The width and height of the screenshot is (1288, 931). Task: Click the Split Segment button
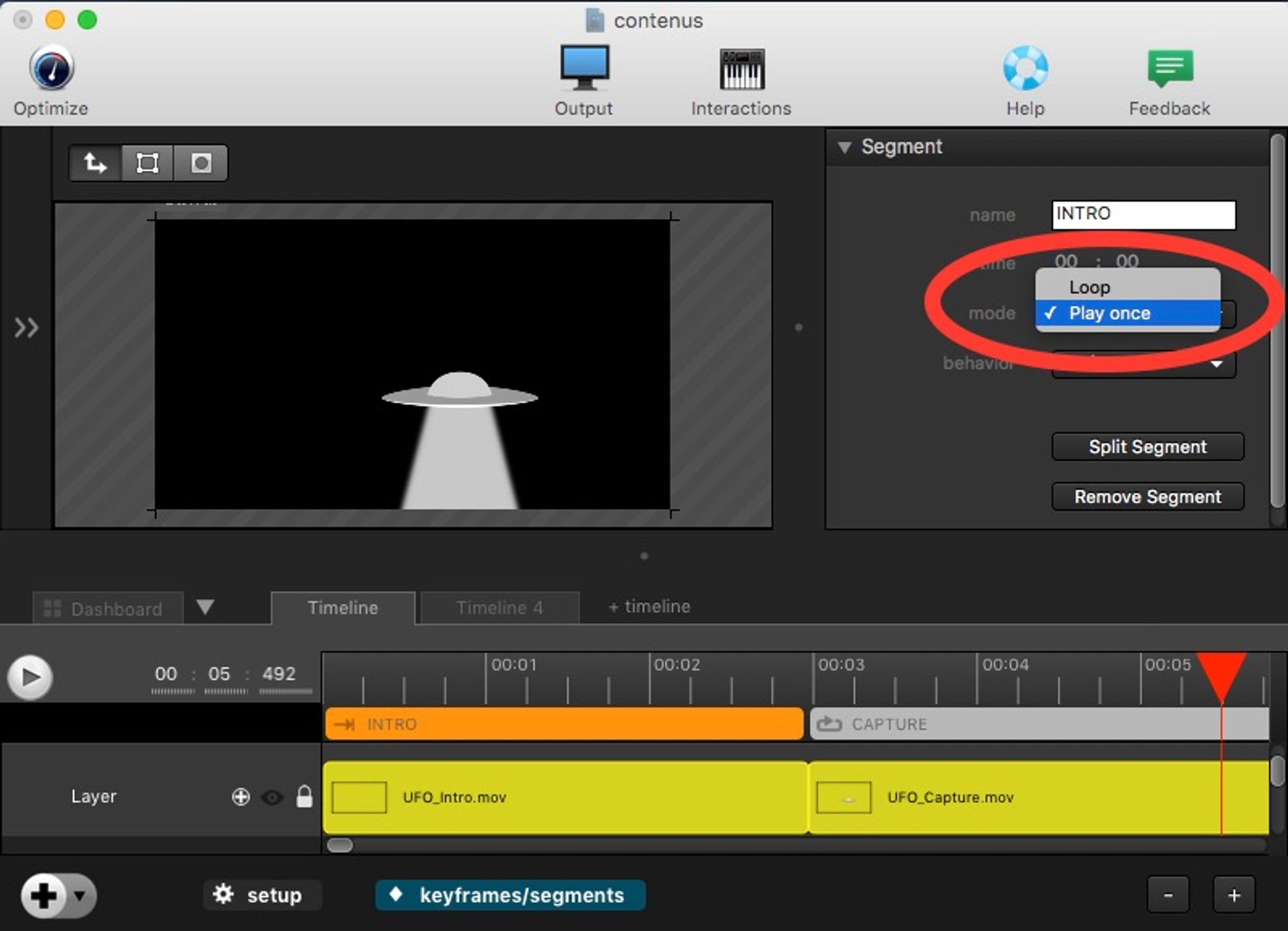[1147, 446]
